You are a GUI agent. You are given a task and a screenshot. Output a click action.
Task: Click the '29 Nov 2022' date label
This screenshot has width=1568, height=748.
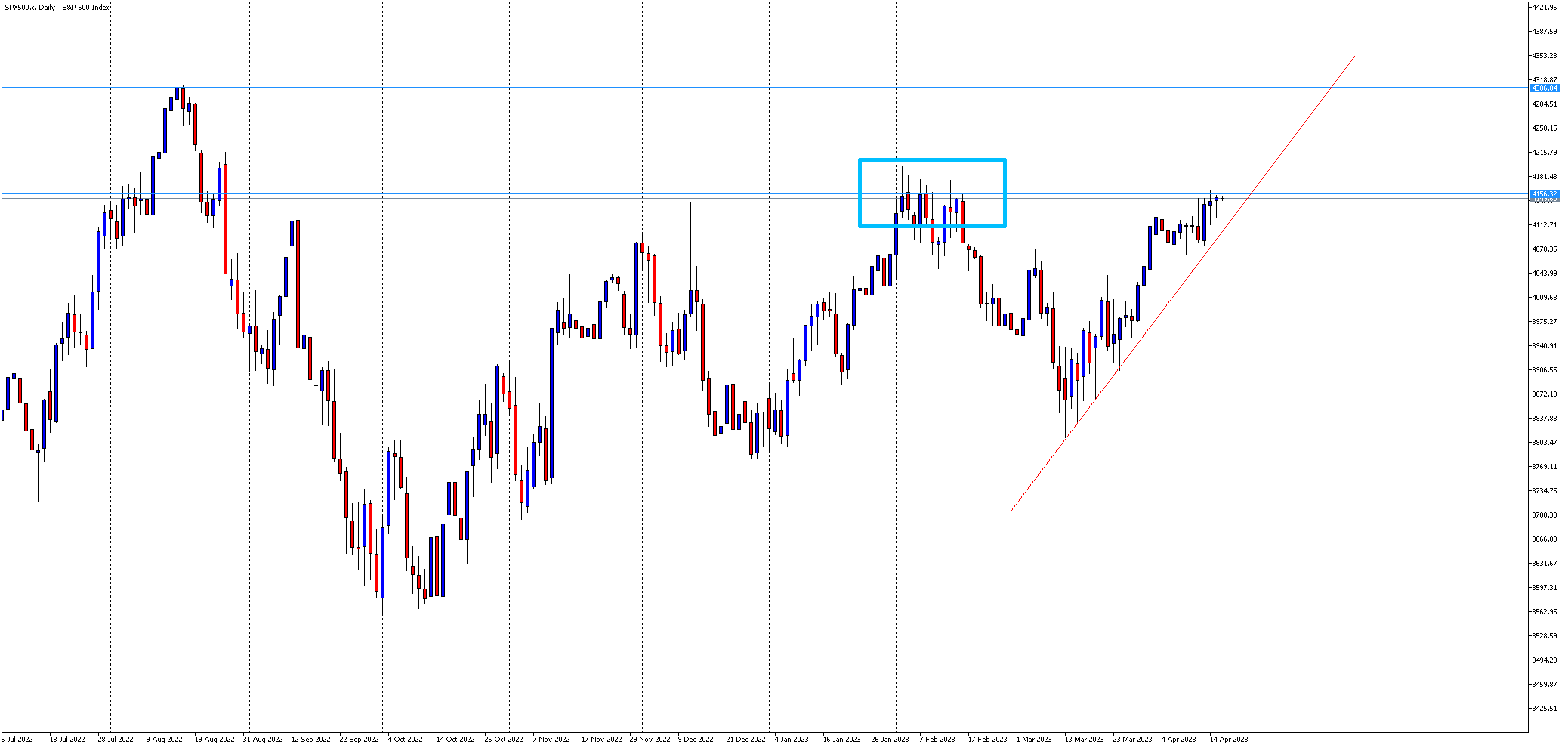(x=650, y=740)
